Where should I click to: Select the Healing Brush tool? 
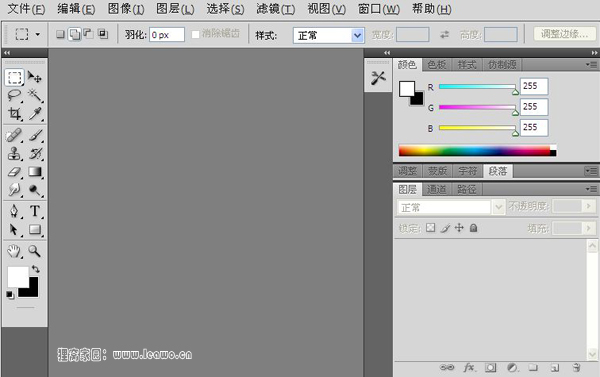[x=14, y=135]
